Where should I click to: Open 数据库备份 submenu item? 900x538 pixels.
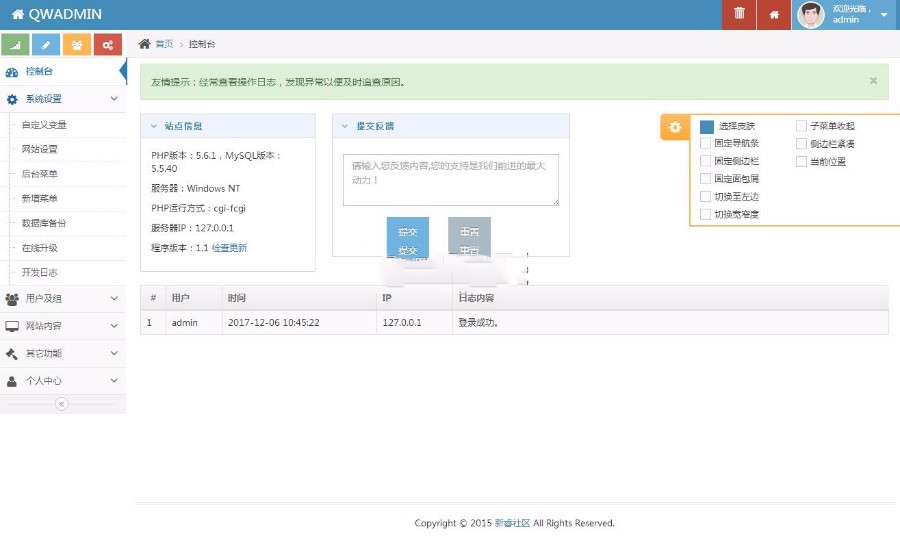44,223
